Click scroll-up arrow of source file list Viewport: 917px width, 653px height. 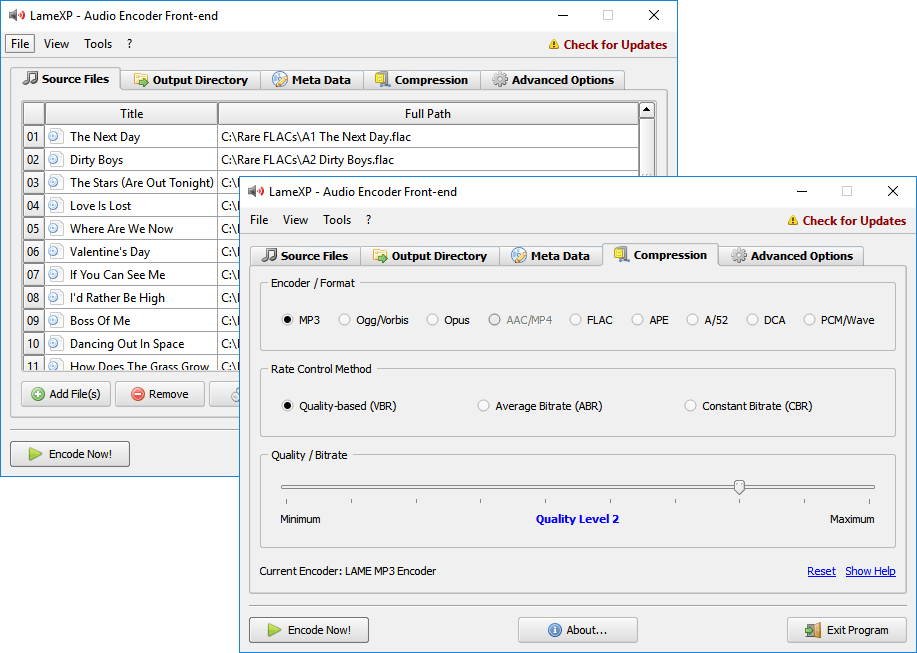pos(646,110)
